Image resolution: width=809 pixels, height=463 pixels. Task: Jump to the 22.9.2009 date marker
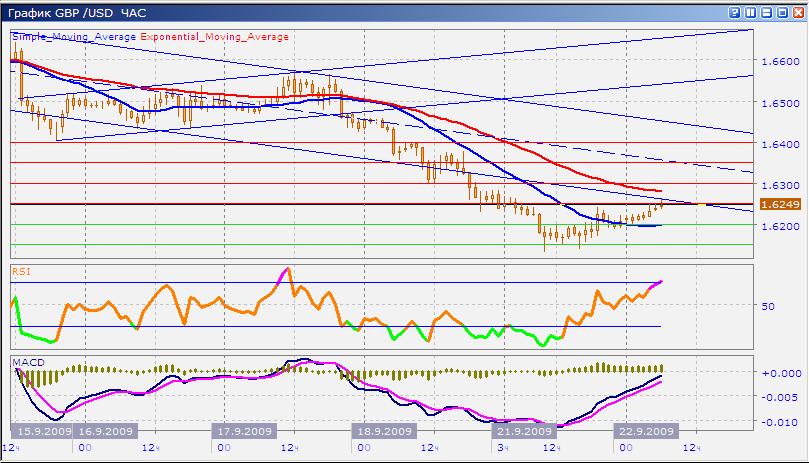[x=642, y=432]
